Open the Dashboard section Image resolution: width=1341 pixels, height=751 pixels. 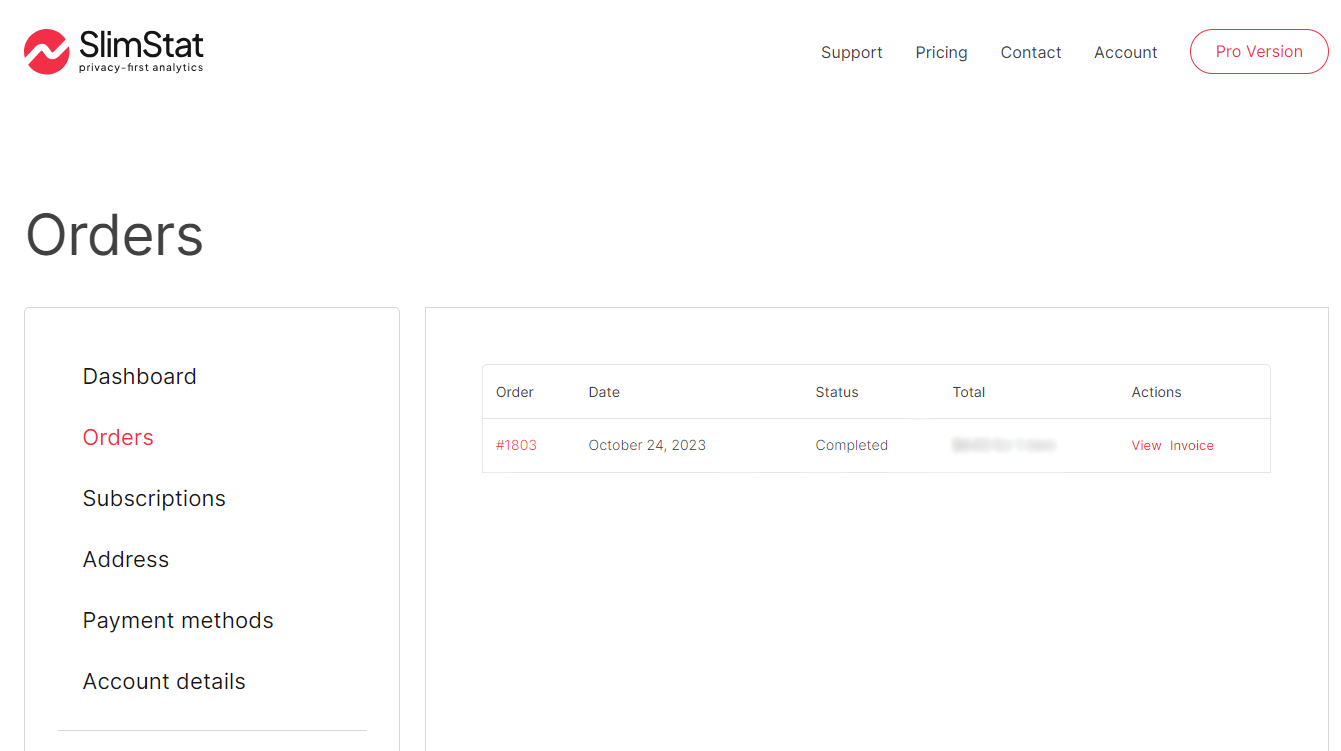pos(139,376)
